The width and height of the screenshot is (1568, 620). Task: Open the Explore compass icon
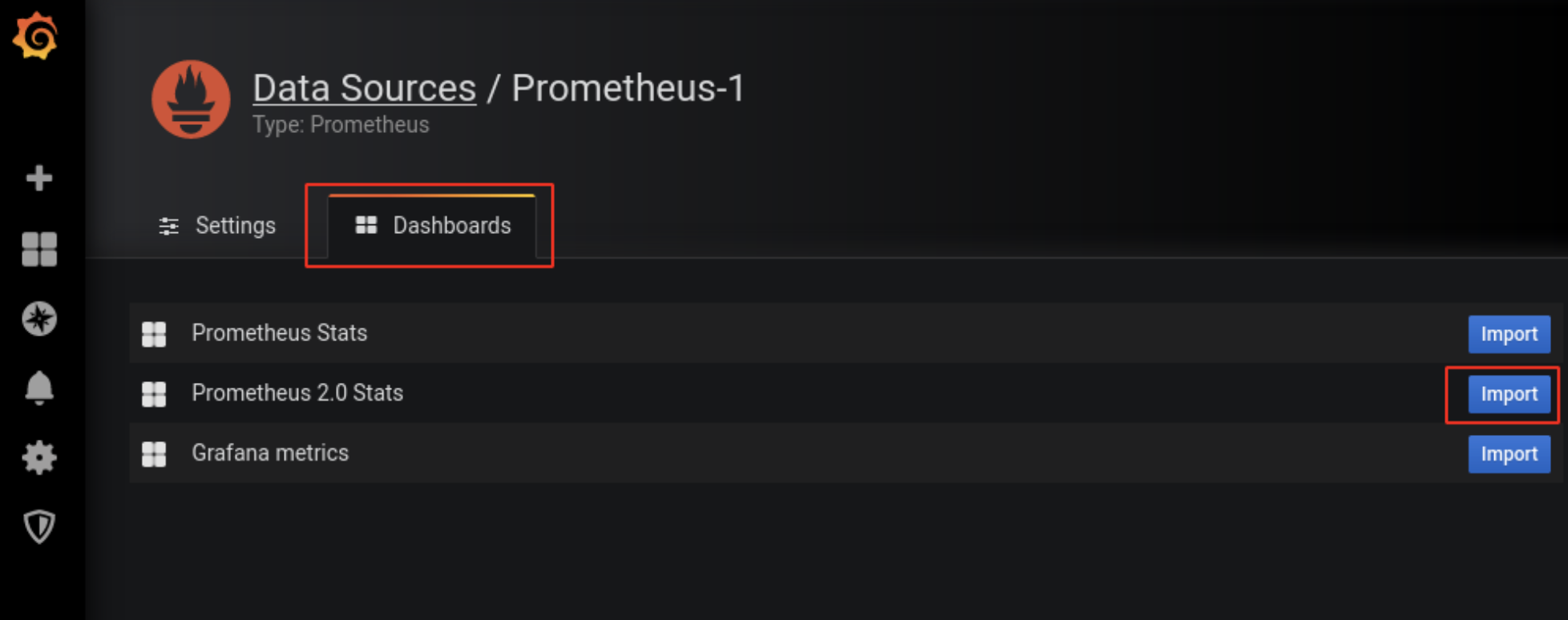(x=39, y=319)
